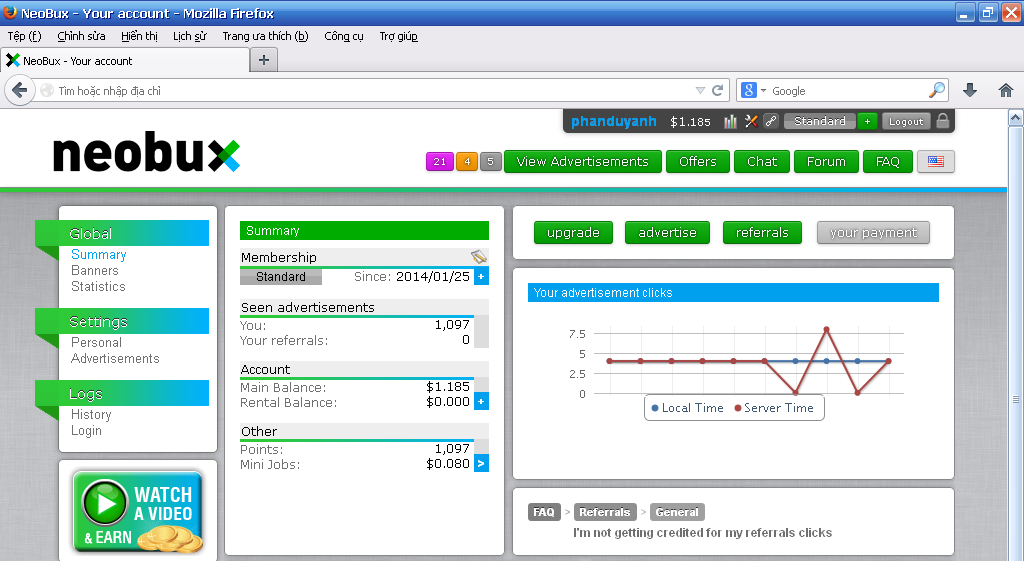Open the Công cụ menu

pos(344,36)
